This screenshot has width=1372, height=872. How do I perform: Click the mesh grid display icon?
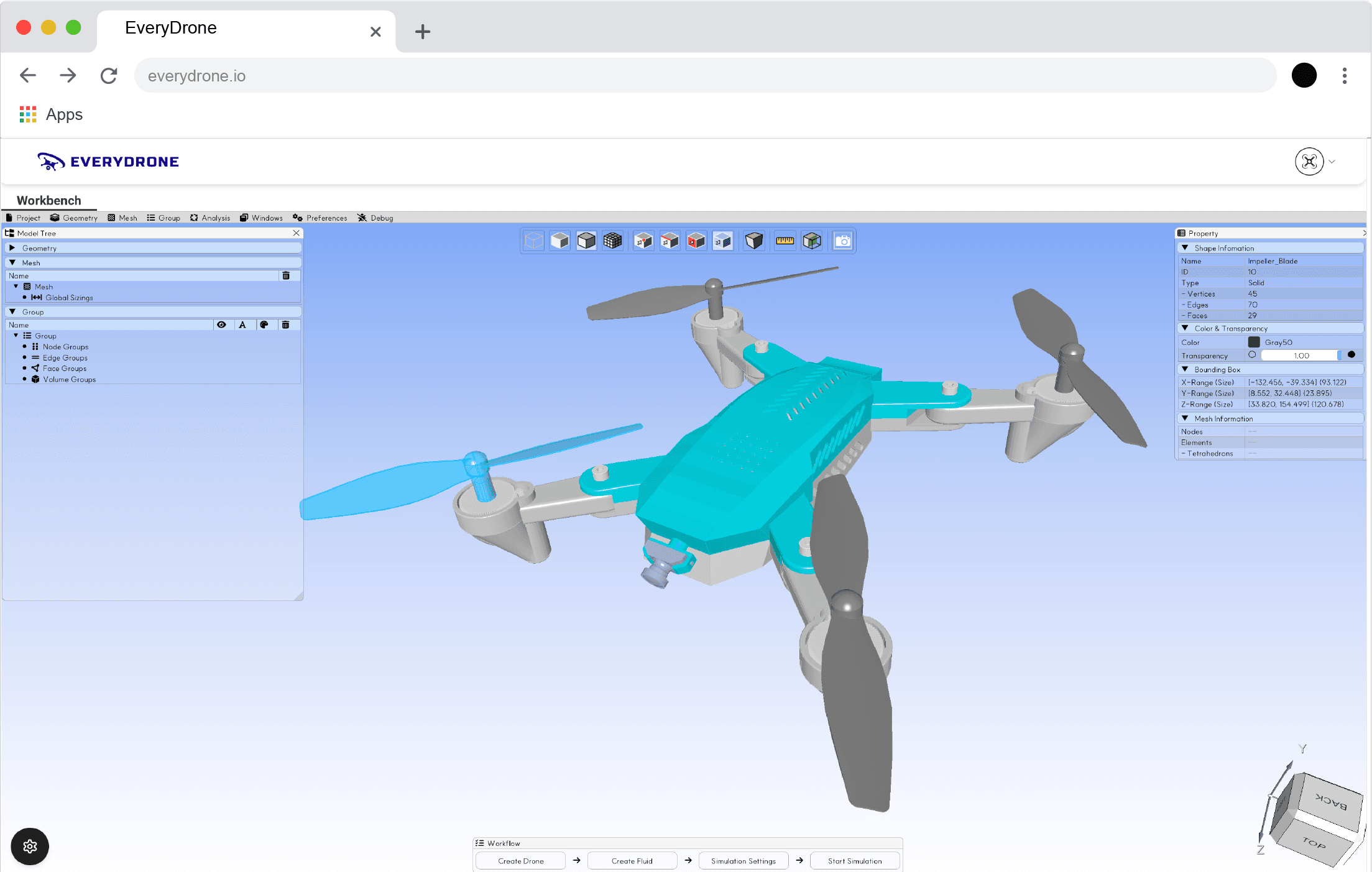(613, 240)
